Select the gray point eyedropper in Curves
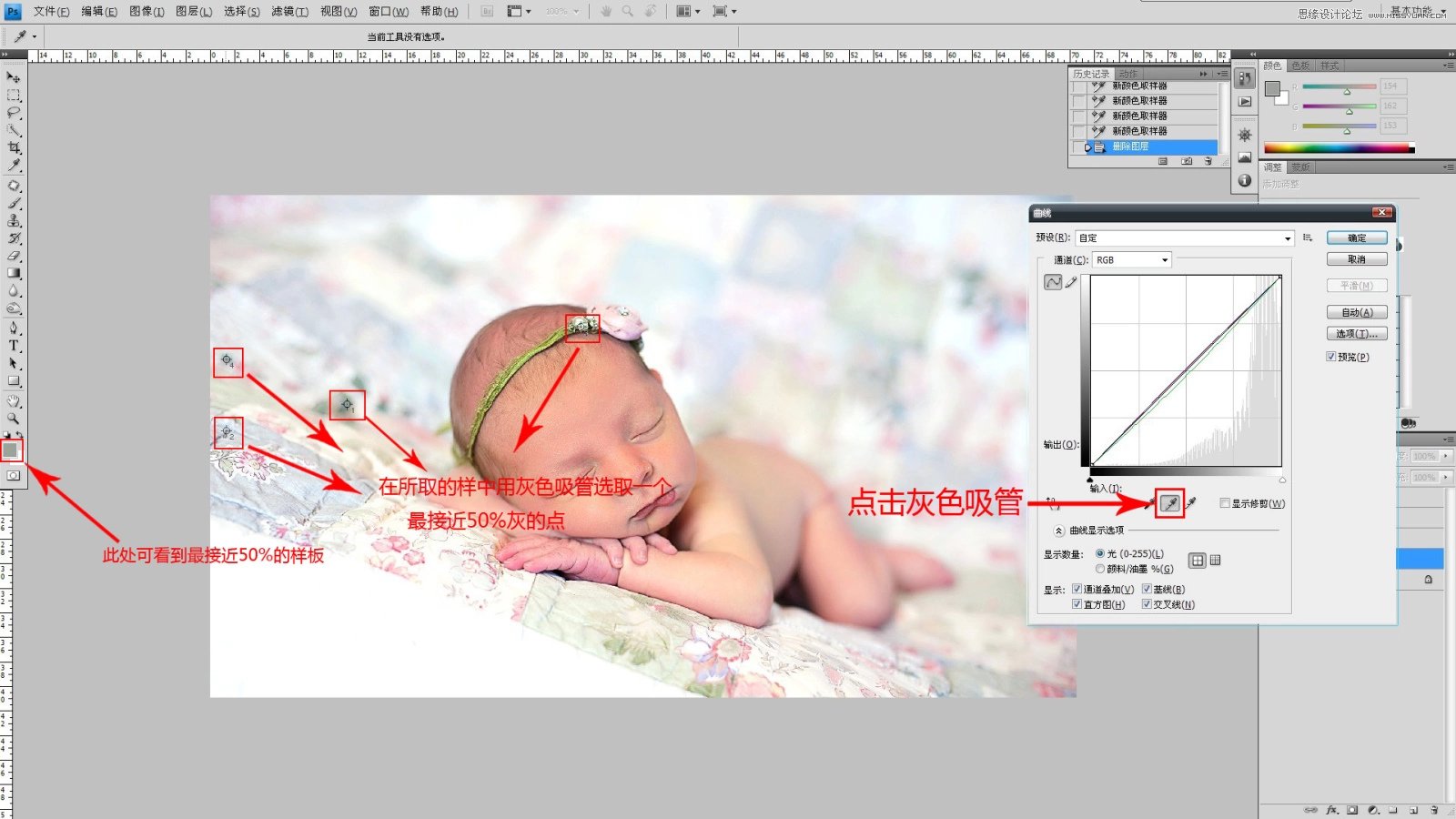The height and width of the screenshot is (819, 1456). point(1168,503)
